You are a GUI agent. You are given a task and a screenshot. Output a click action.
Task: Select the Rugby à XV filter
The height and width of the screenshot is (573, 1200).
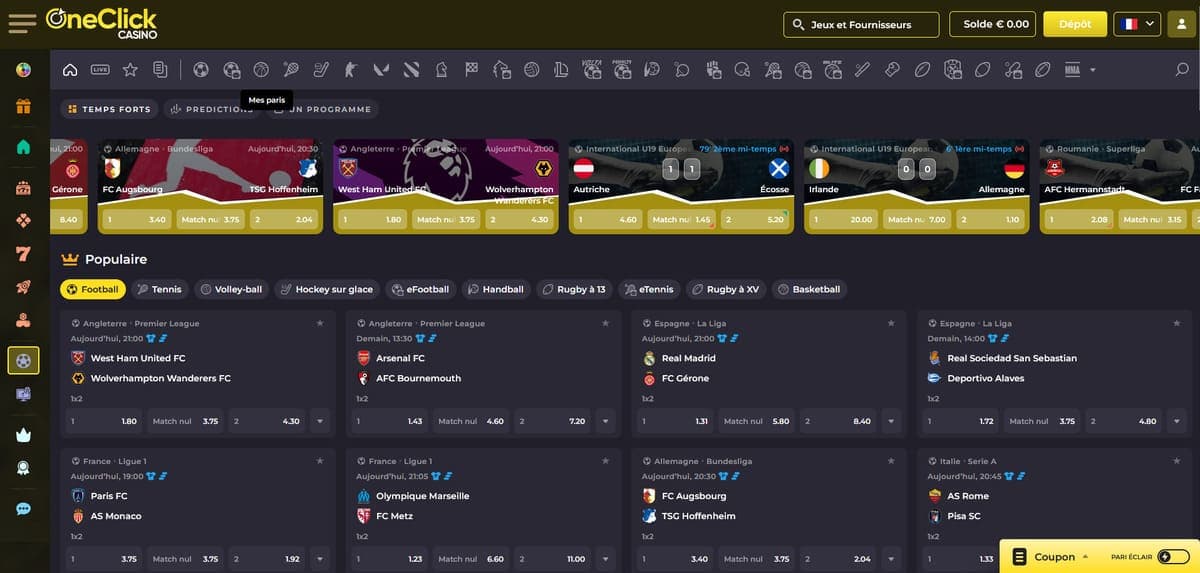click(x=725, y=289)
